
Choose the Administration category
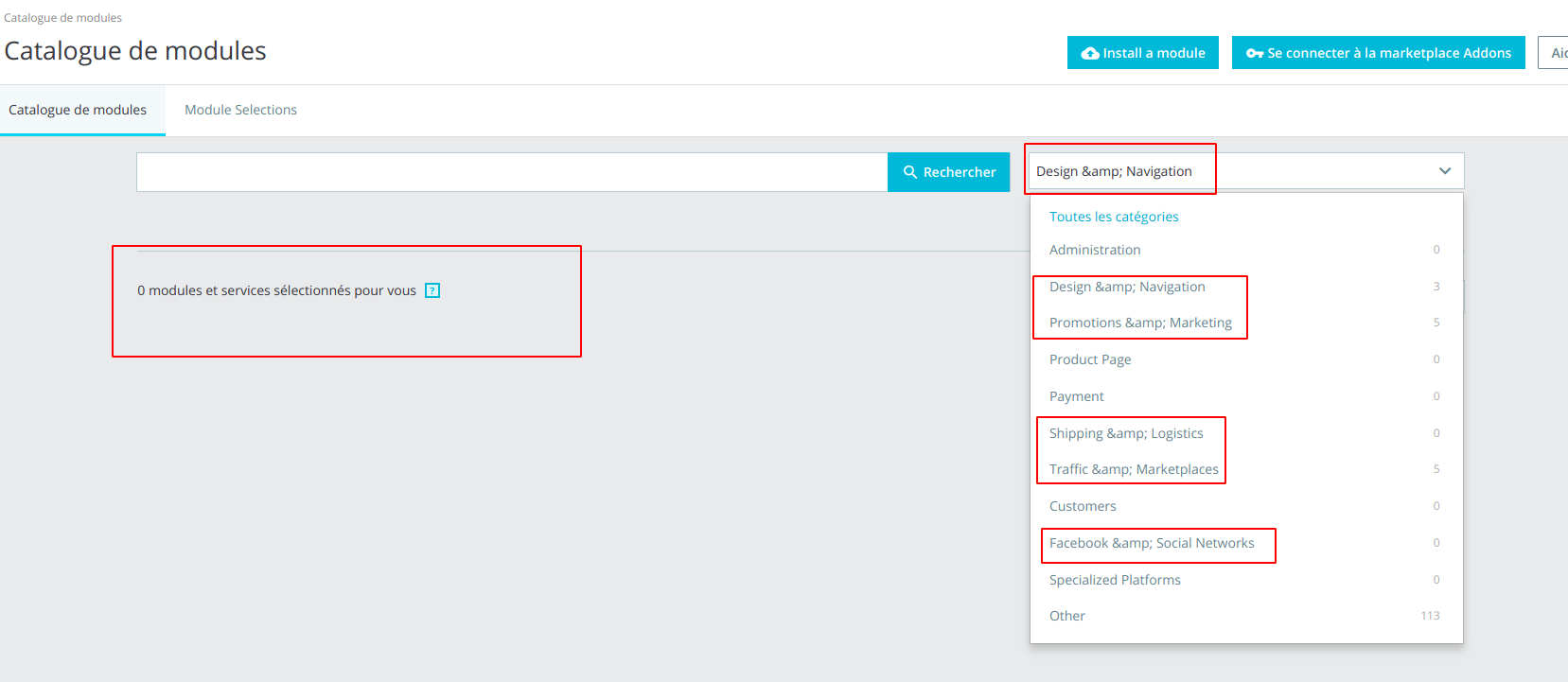point(1246,250)
